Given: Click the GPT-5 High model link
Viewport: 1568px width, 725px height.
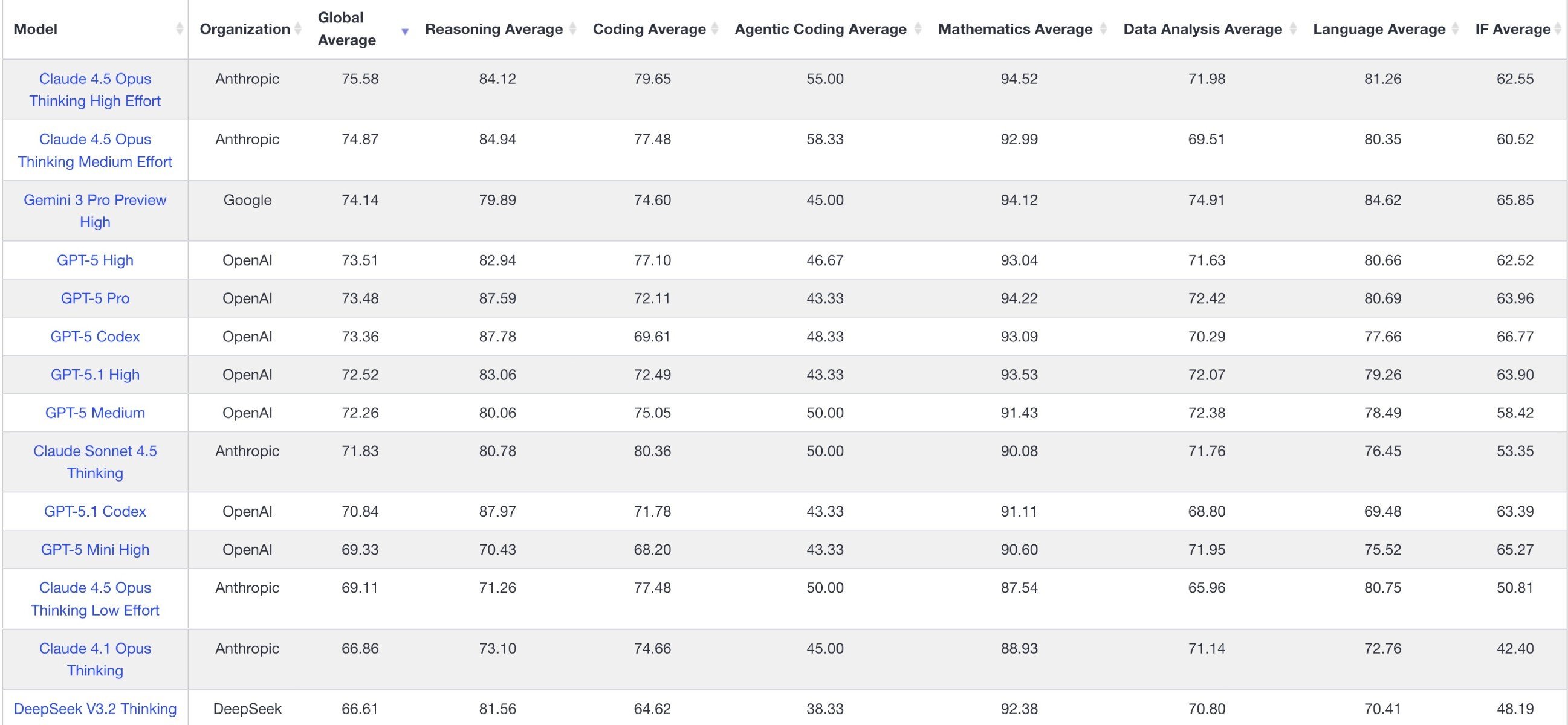Looking at the screenshot, I should (95, 260).
